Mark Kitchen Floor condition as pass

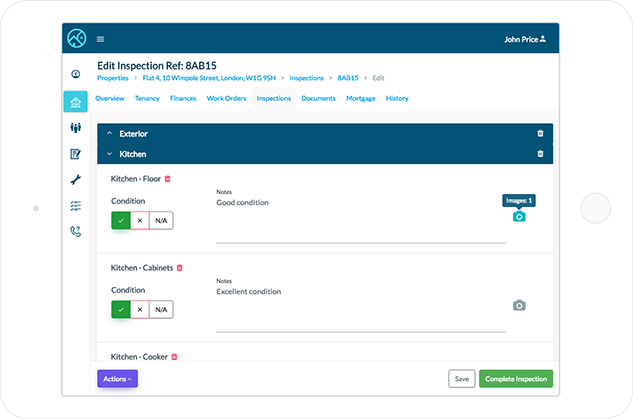coord(121,220)
